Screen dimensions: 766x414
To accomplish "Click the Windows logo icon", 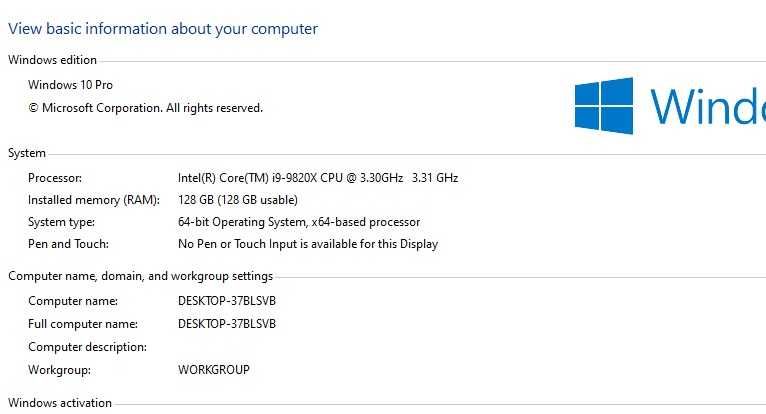I will 604,106.
